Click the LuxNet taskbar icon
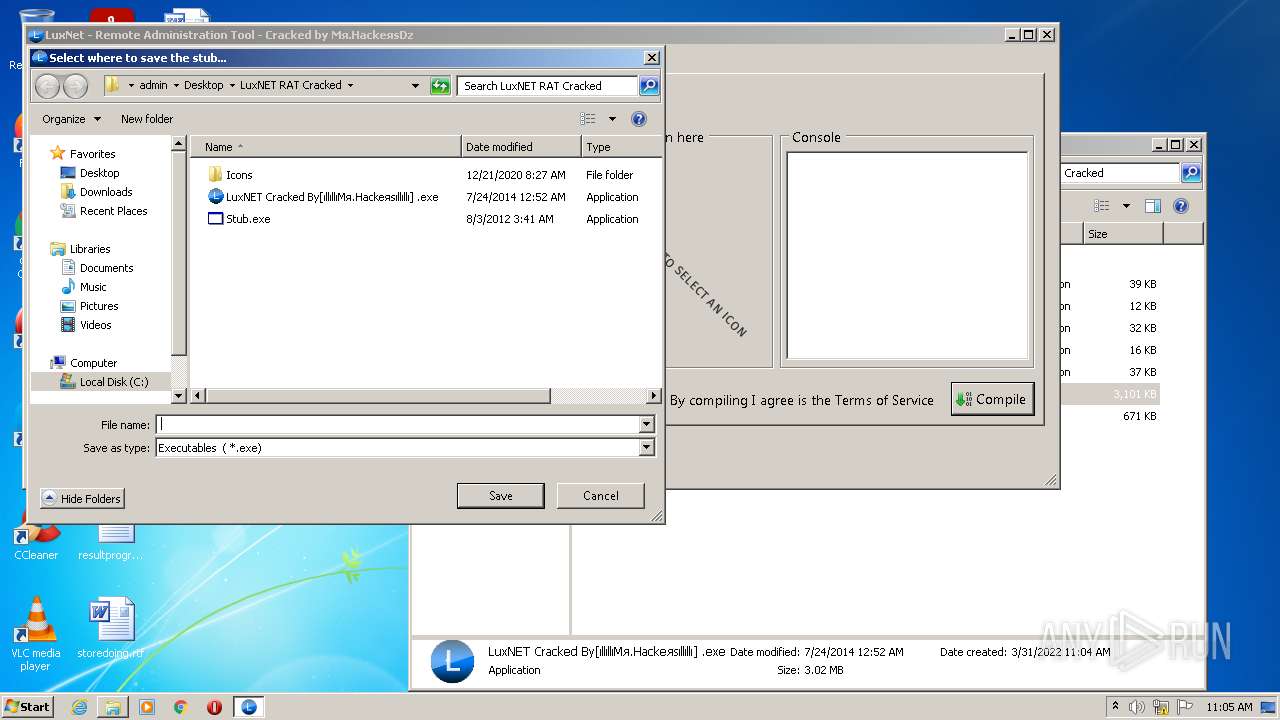Screen dimensions: 1280x720 pos(248,707)
